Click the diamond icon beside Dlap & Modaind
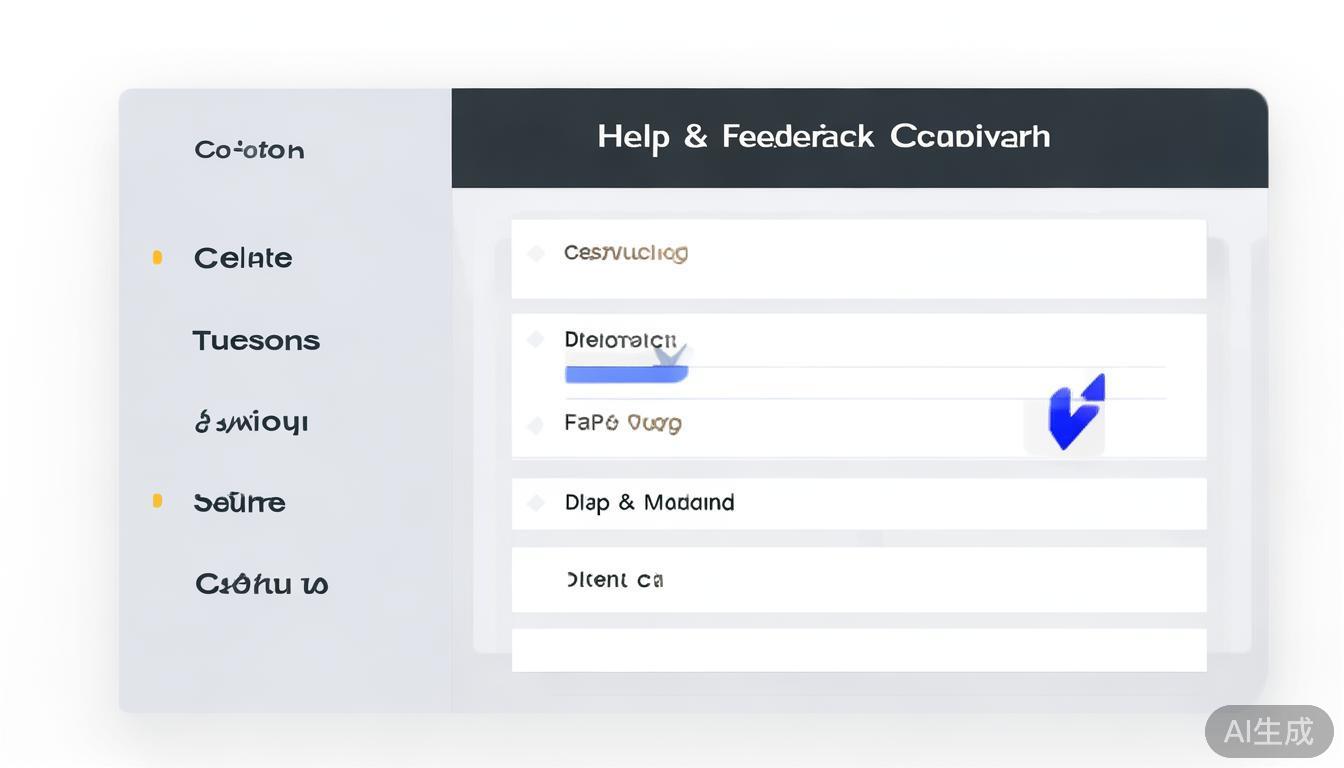Screen dimensions: 1344x768 tap(536, 503)
